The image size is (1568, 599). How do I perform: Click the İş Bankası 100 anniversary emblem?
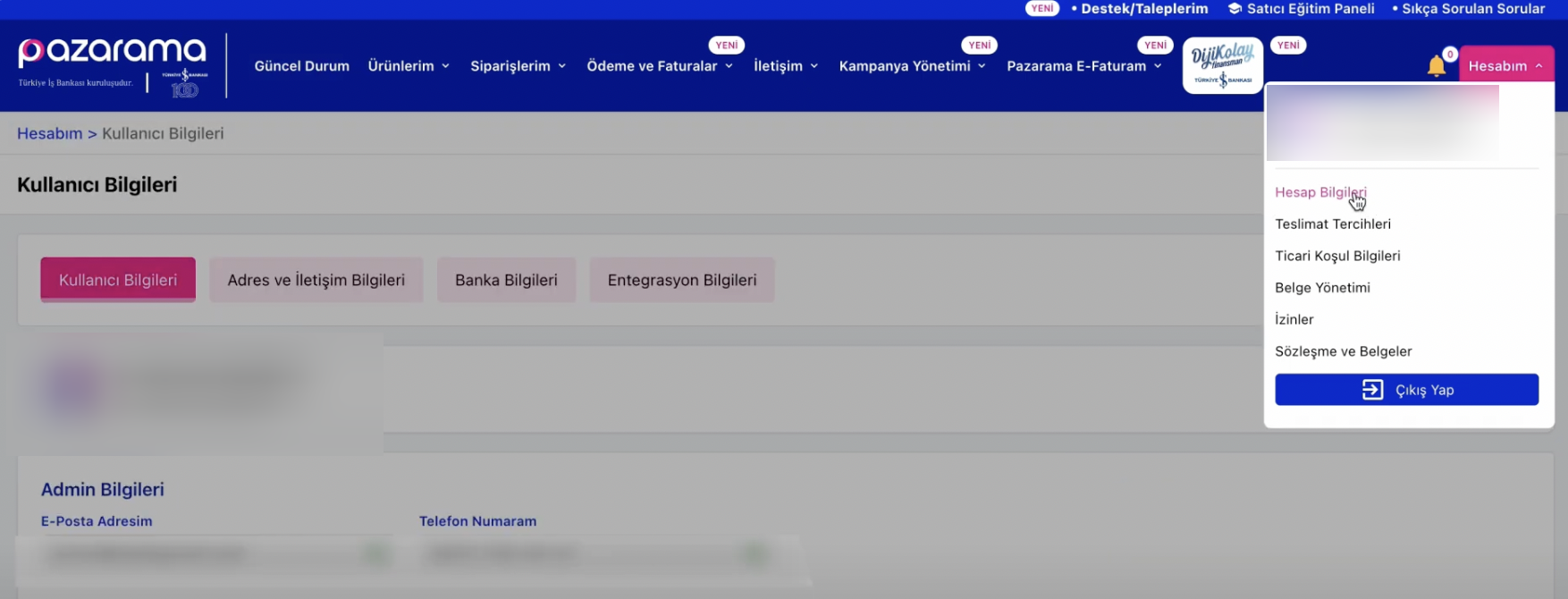(185, 83)
